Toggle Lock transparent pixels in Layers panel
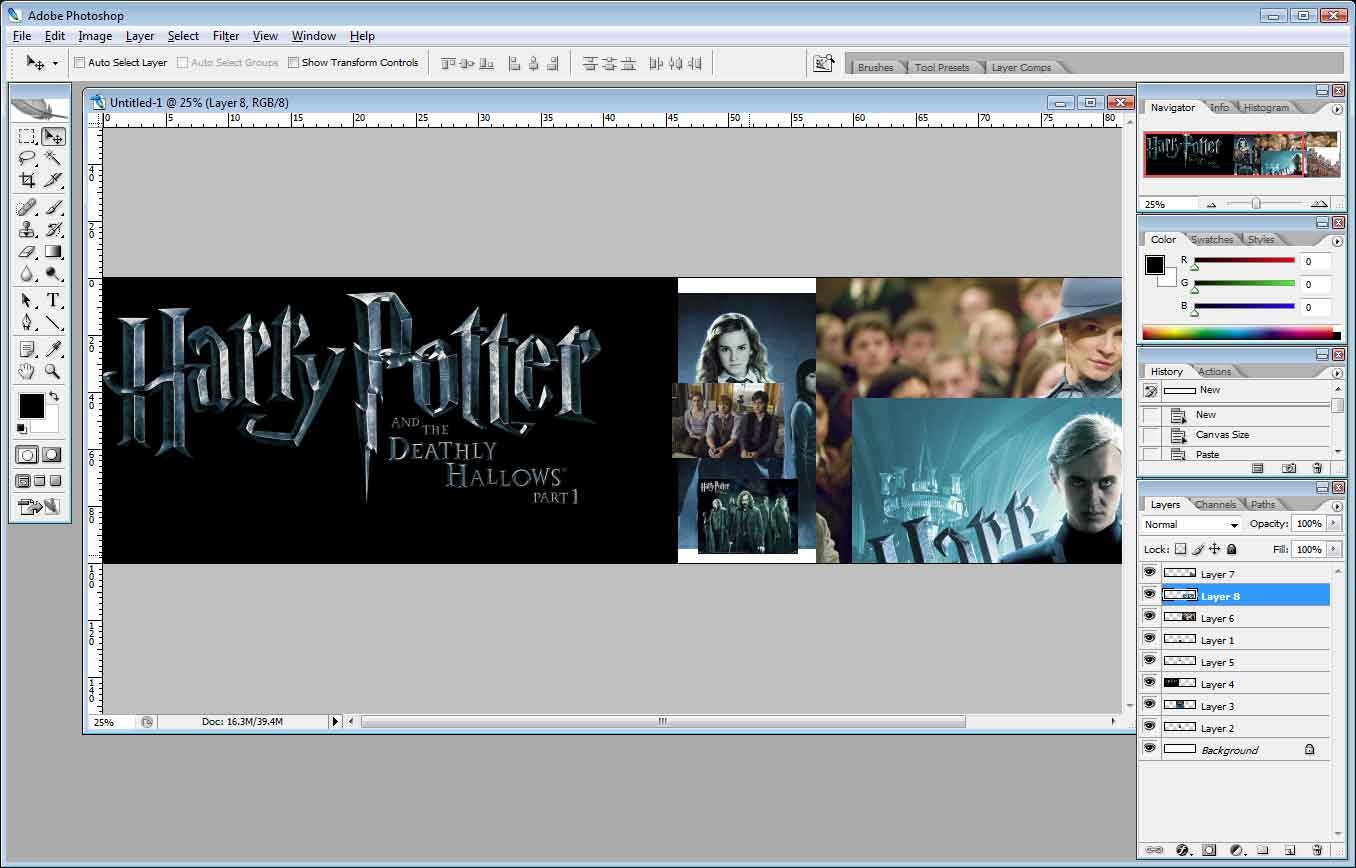The width and height of the screenshot is (1356, 868). [x=1180, y=549]
